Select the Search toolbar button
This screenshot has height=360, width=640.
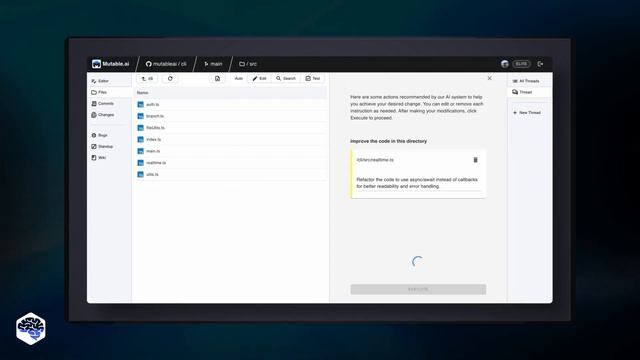286,78
